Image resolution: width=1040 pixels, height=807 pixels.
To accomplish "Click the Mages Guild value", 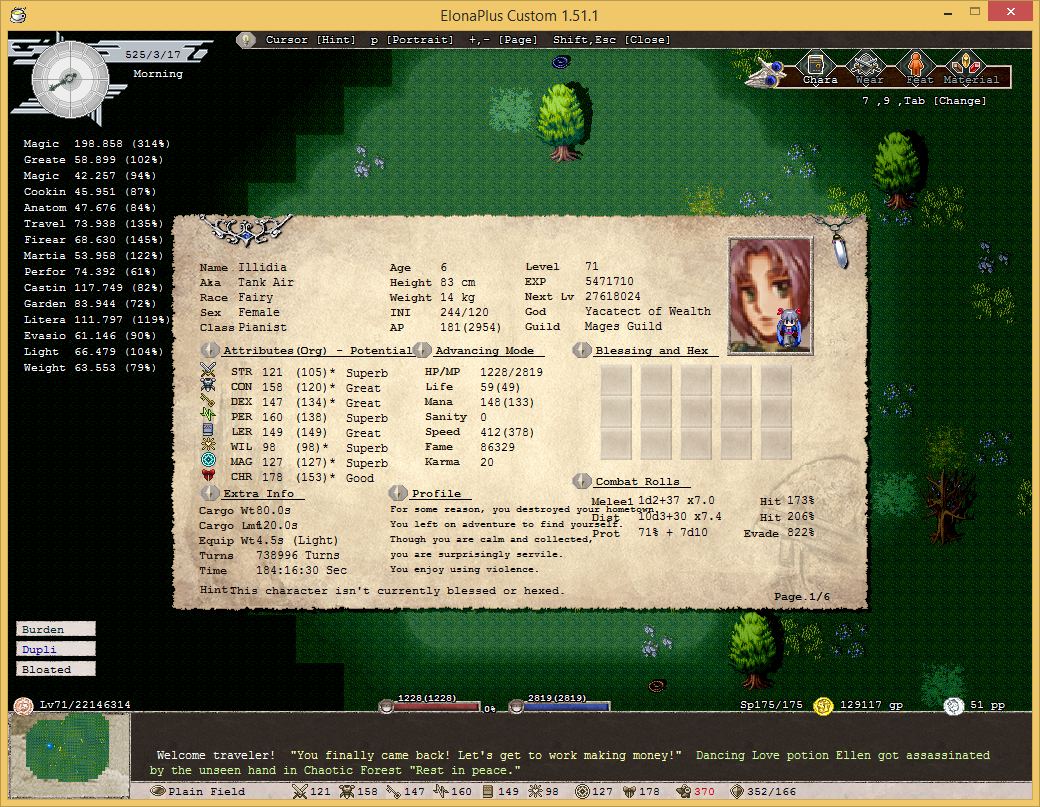I will point(623,326).
